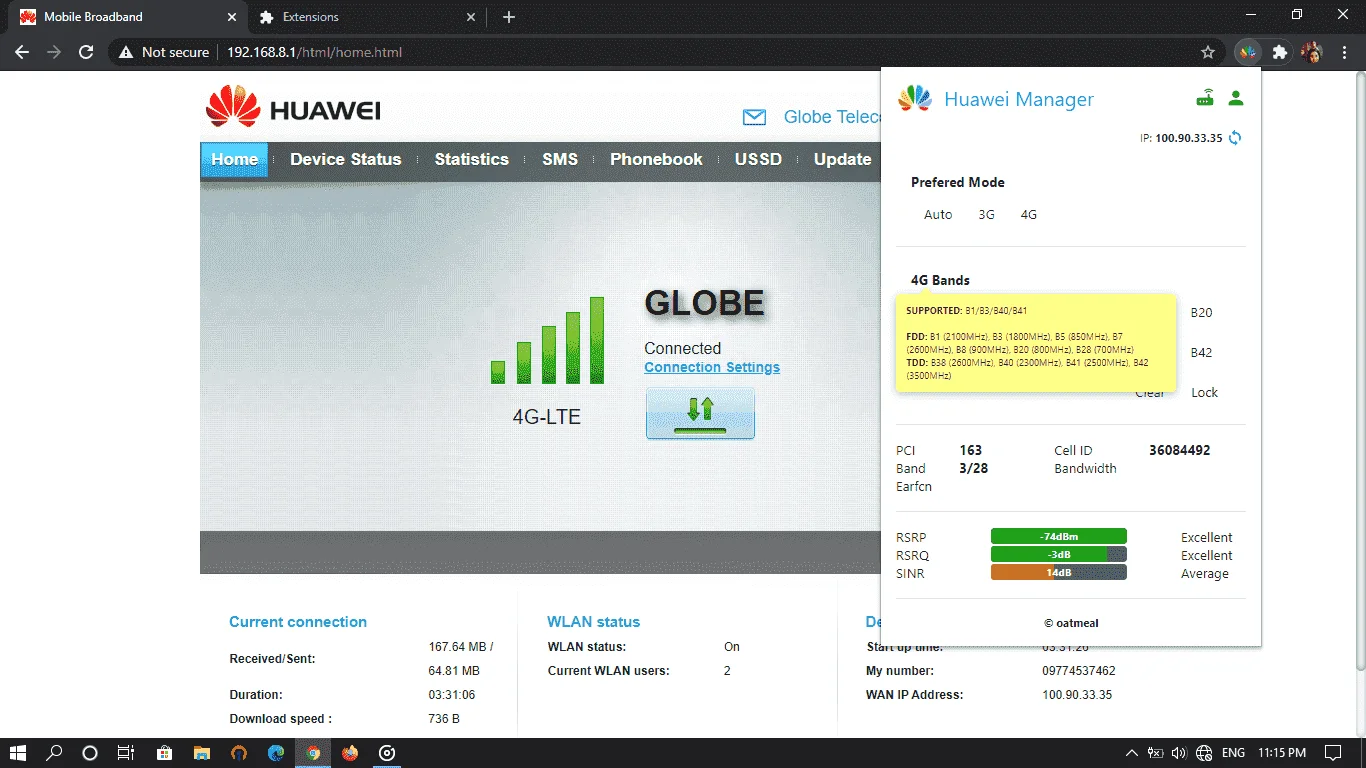The height and width of the screenshot is (768, 1366).
Task: Open the Chrome Extensions puzzle icon
Action: [1279, 52]
